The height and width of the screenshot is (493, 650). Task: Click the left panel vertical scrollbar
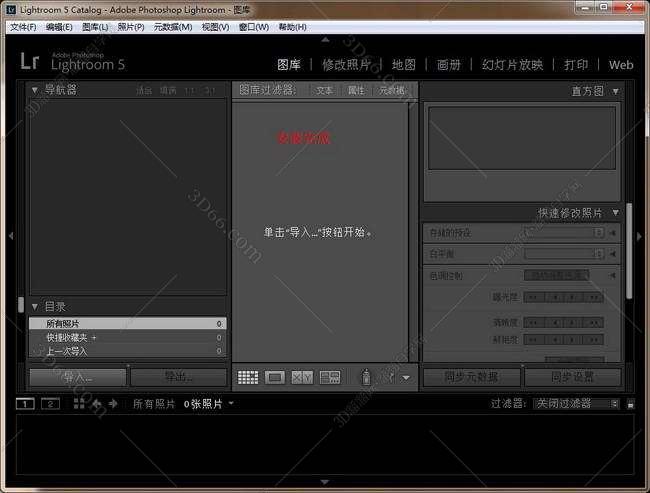click(21, 305)
